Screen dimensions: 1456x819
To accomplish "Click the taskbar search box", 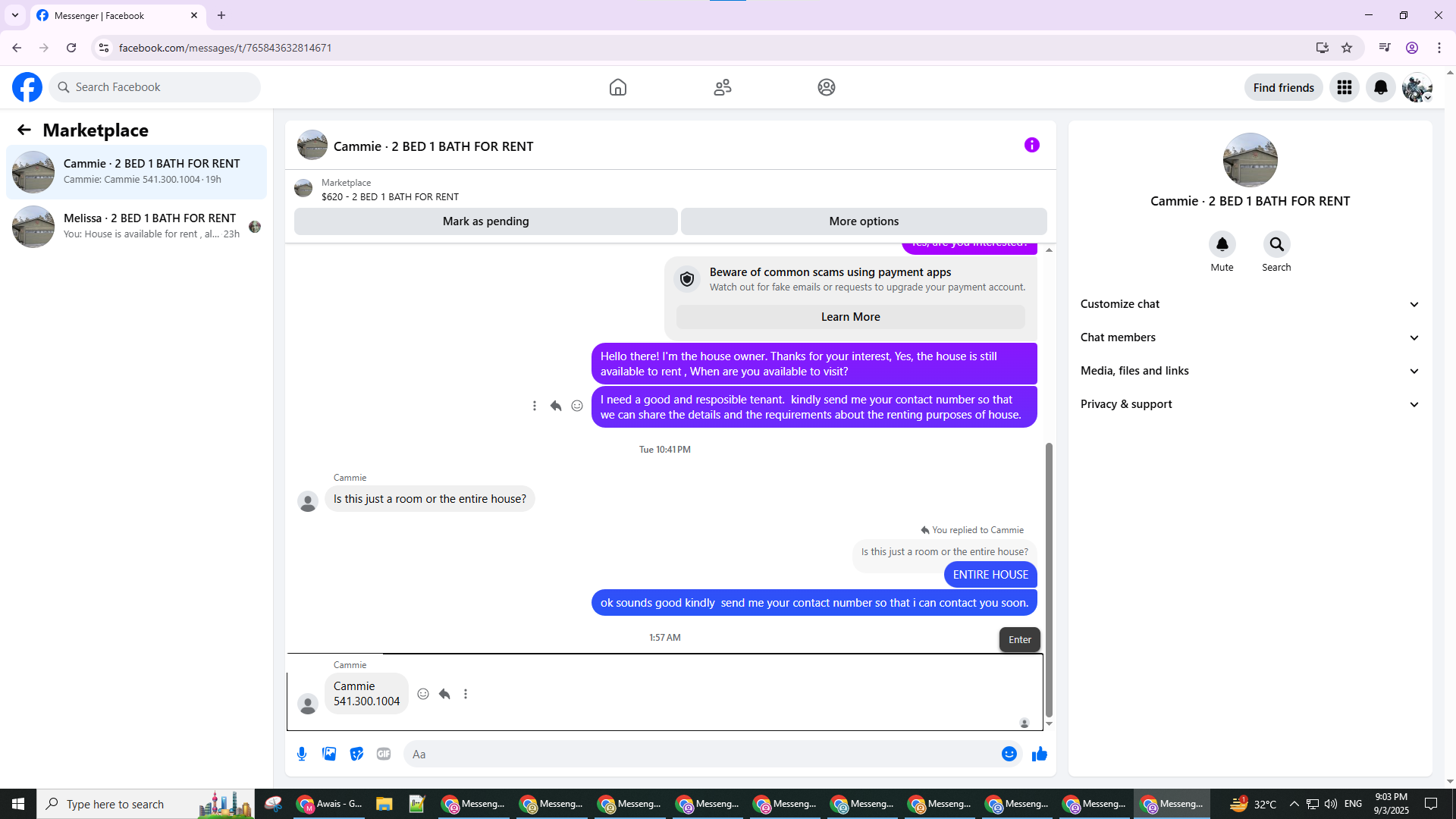I will point(146,804).
